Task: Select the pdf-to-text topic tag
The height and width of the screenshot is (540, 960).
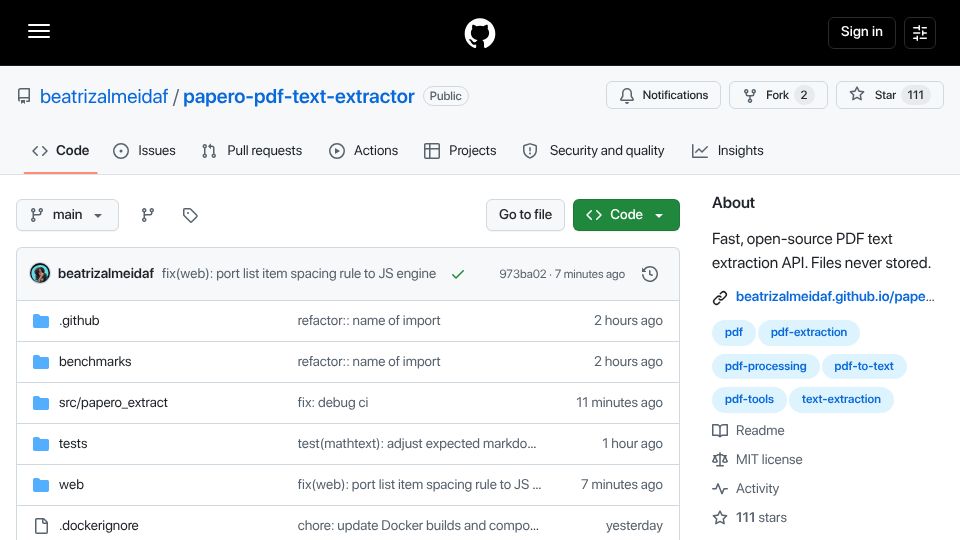Action: 864,366
